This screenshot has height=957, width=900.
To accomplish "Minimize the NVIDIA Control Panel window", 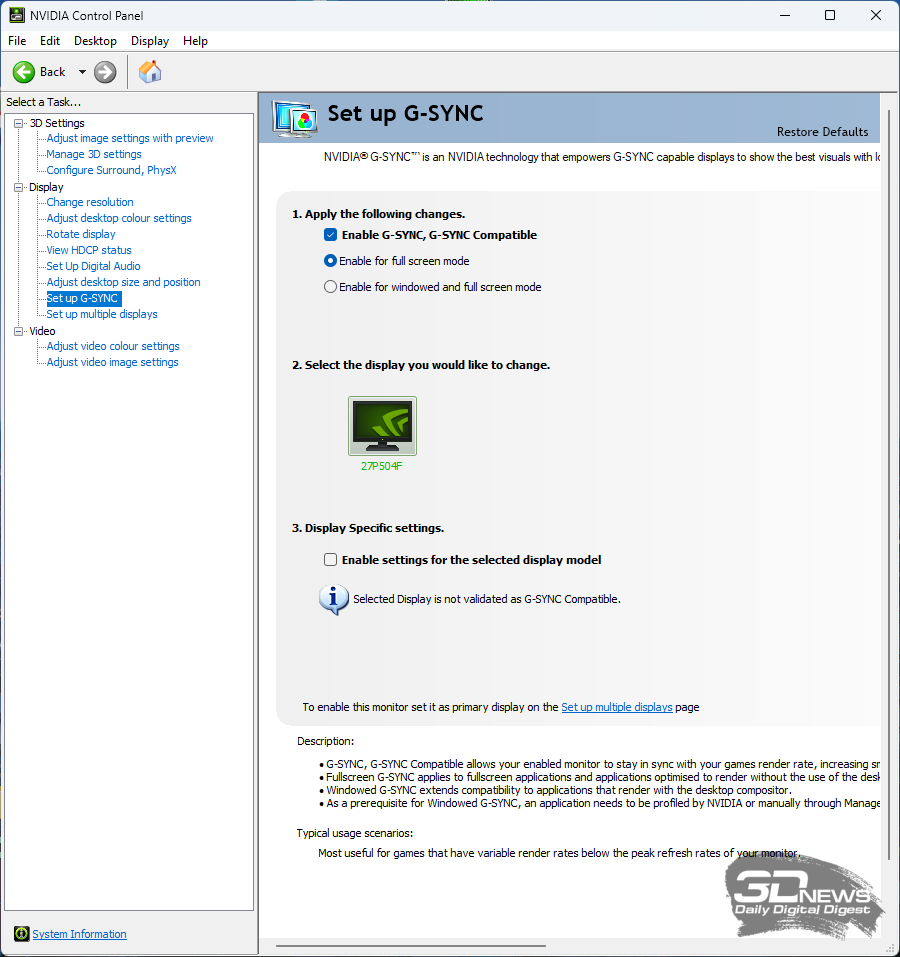I will [x=785, y=15].
